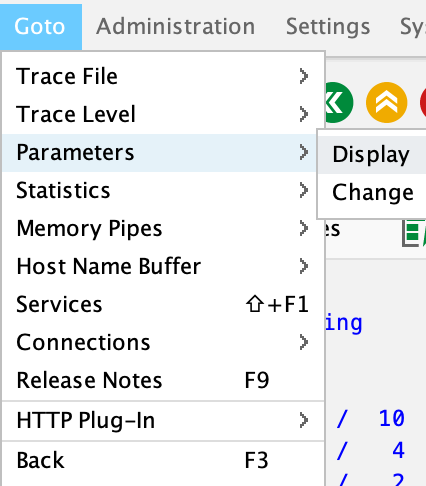Close the highlighted Goto menu
This screenshot has width=426, height=486.
click(40, 26)
